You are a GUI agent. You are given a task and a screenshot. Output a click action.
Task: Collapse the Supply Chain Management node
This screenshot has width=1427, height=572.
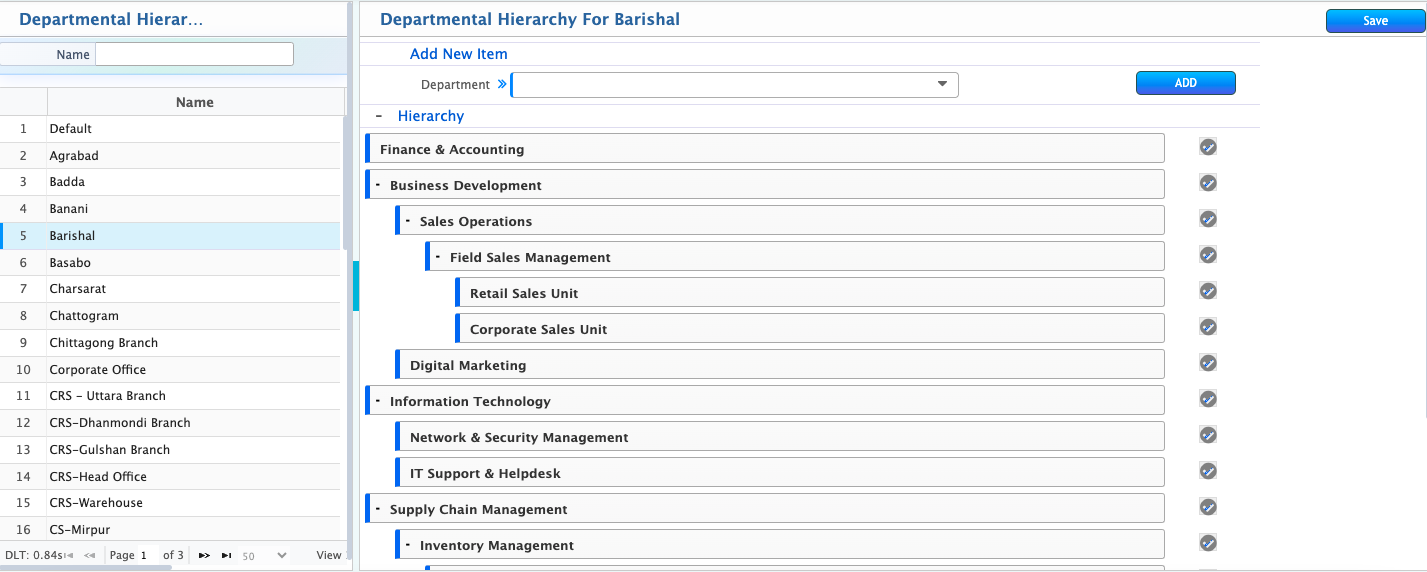tap(378, 509)
